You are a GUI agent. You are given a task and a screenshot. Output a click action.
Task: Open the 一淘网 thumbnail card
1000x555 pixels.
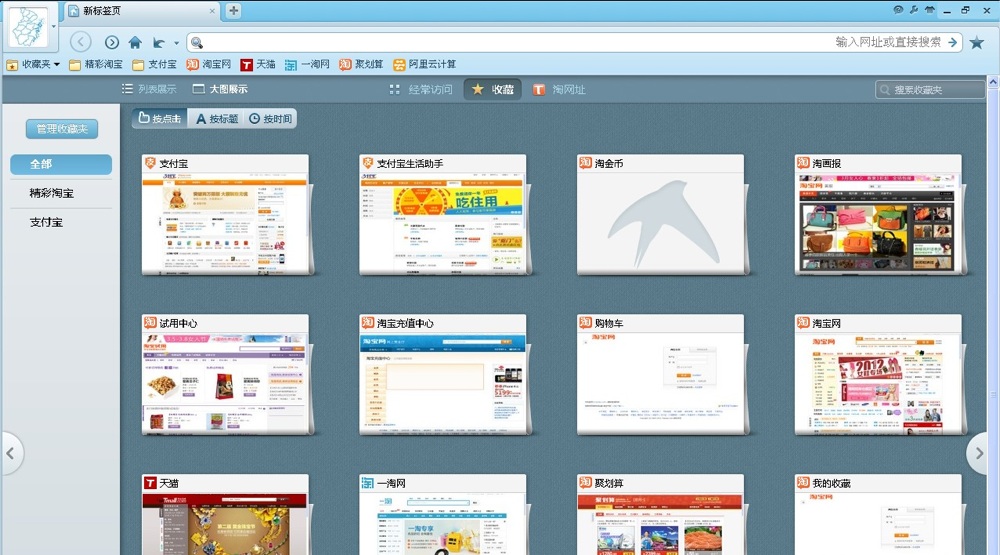(443, 515)
